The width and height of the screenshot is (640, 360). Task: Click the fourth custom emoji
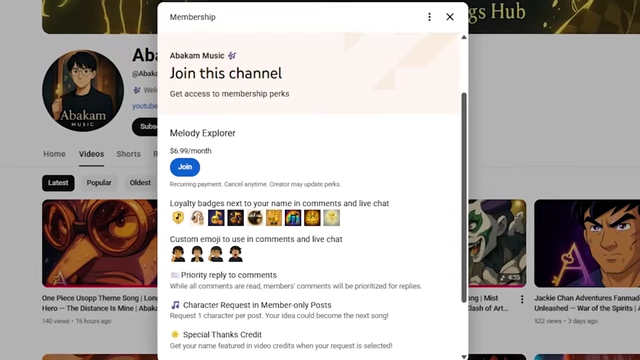click(x=236, y=254)
